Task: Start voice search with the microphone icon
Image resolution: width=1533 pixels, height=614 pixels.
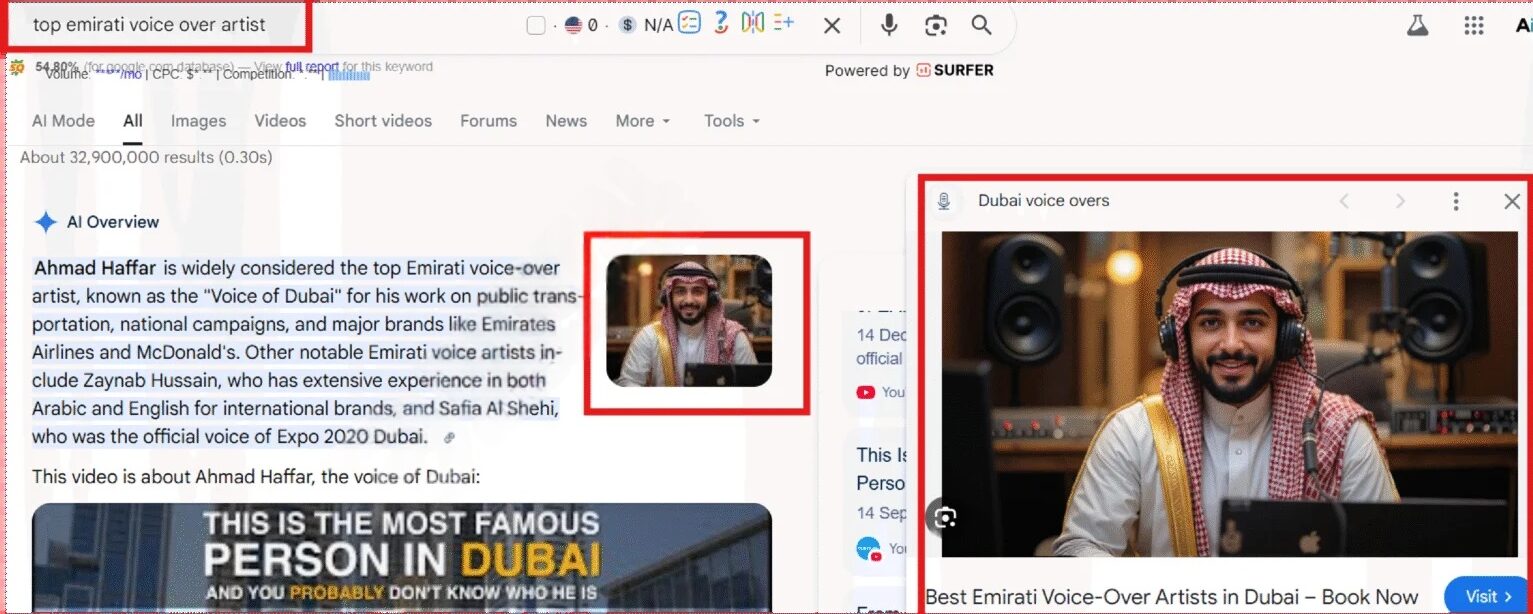Action: click(x=888, y=25)
